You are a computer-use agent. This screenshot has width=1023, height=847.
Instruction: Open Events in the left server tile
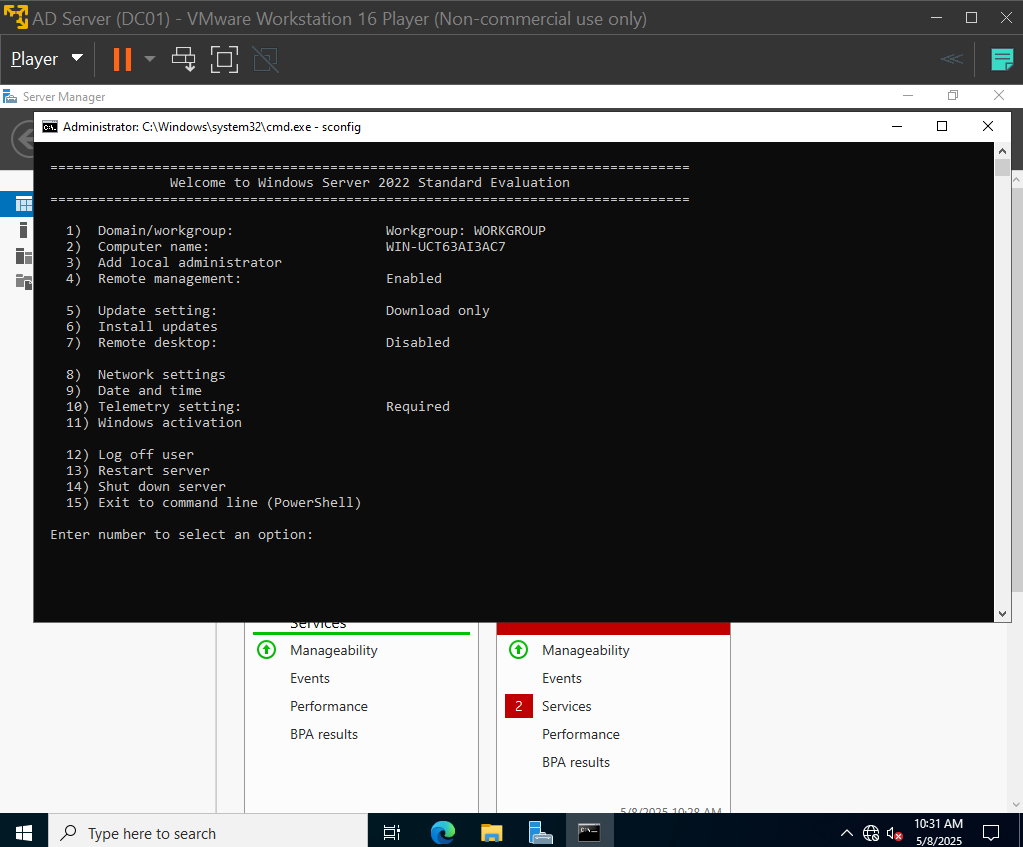310,679
